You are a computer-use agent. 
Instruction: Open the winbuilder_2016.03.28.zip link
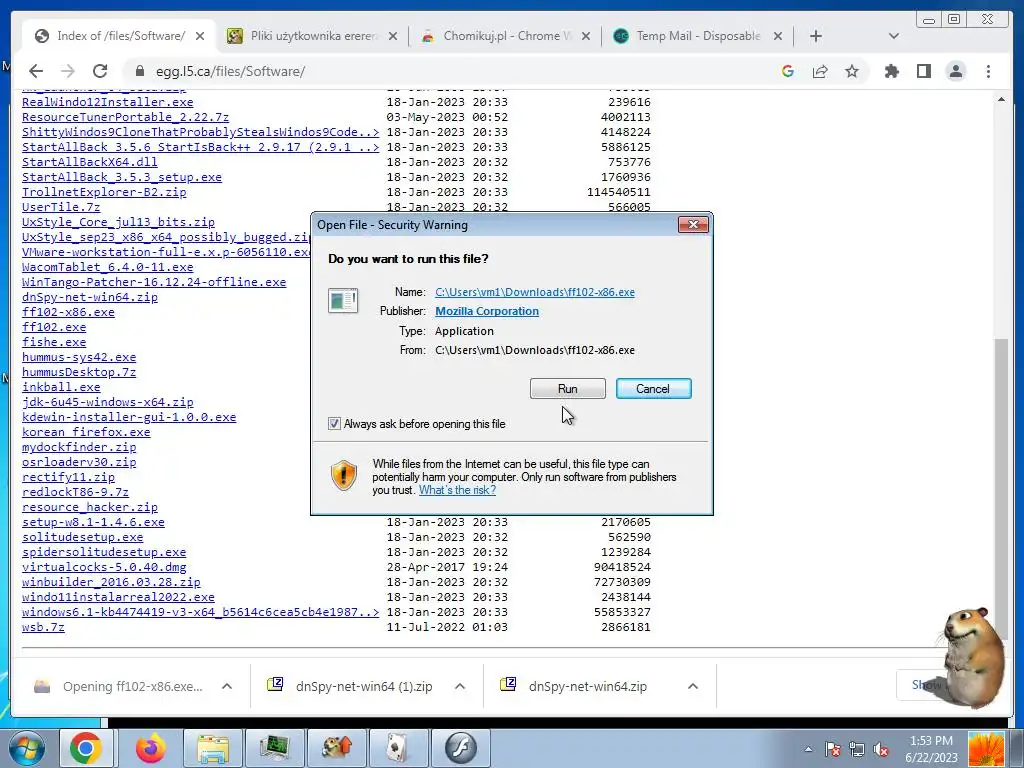click(111, 583)
